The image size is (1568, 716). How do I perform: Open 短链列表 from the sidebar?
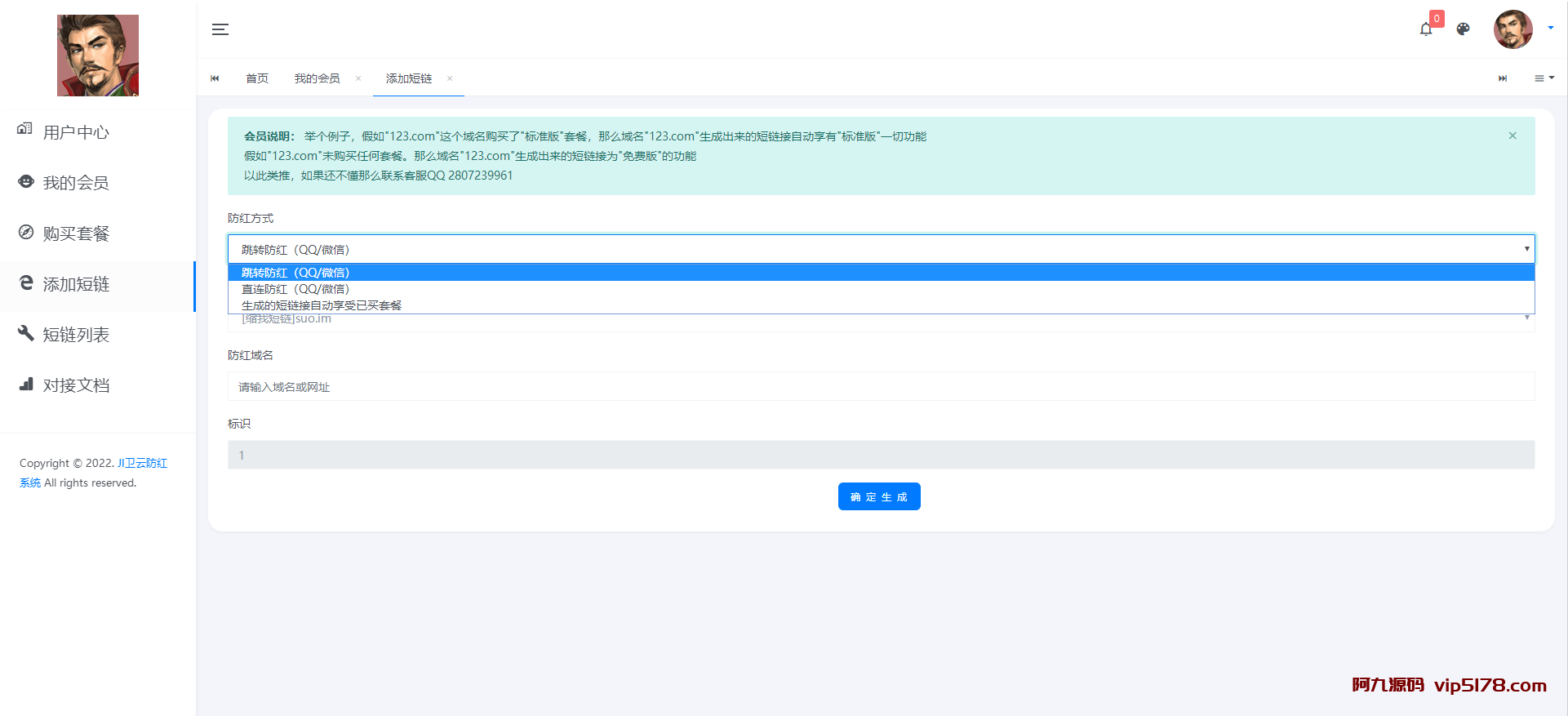coord(76,335)
